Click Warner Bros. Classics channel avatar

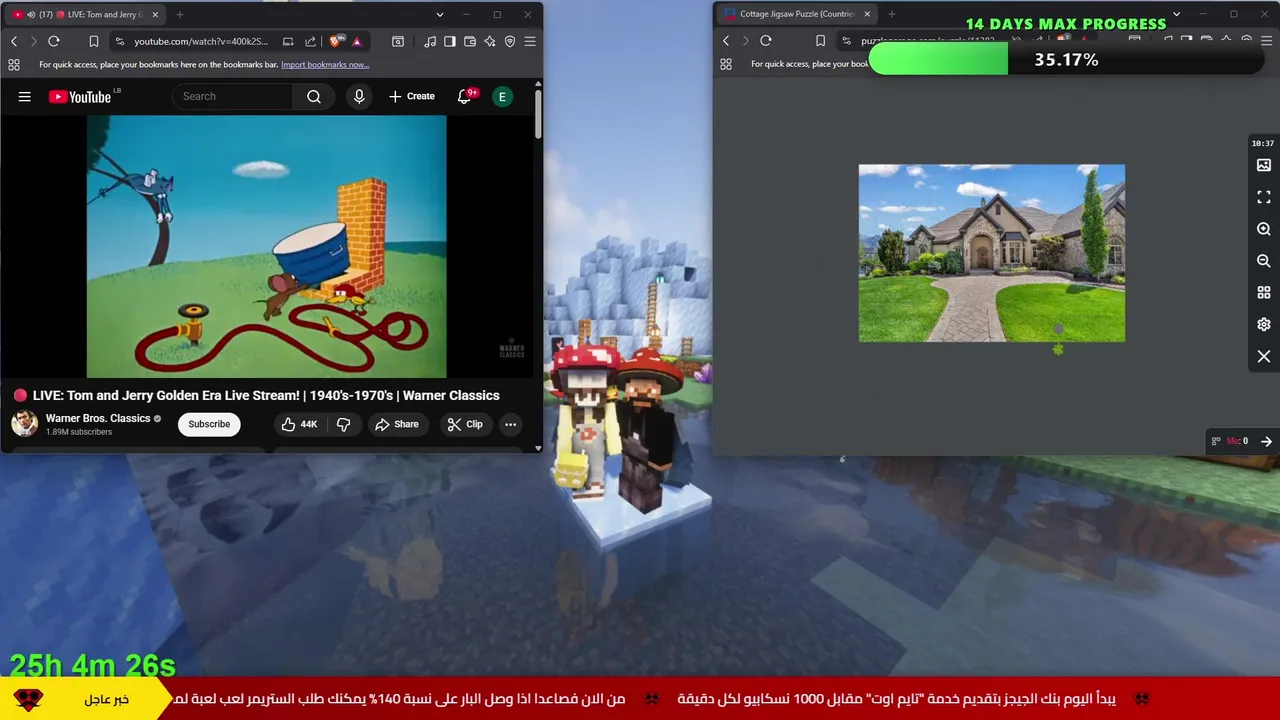(25, 424)
